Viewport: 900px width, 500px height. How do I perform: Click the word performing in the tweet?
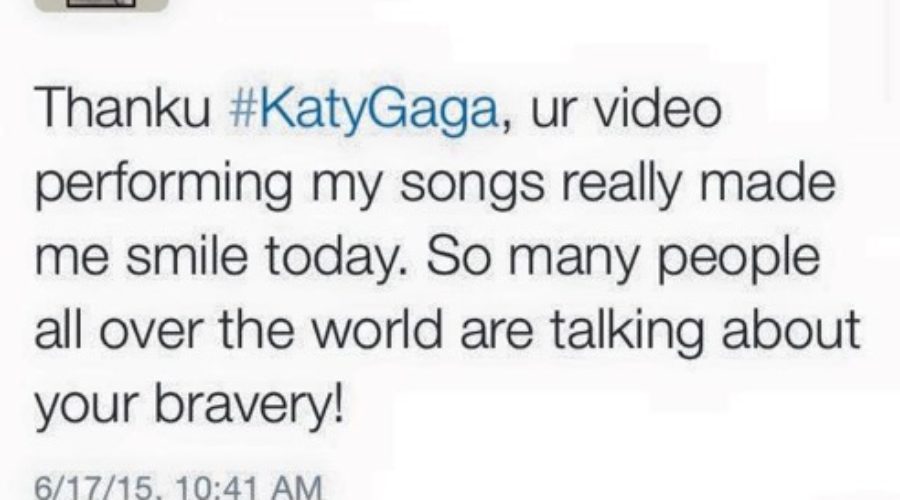point(164,187)
